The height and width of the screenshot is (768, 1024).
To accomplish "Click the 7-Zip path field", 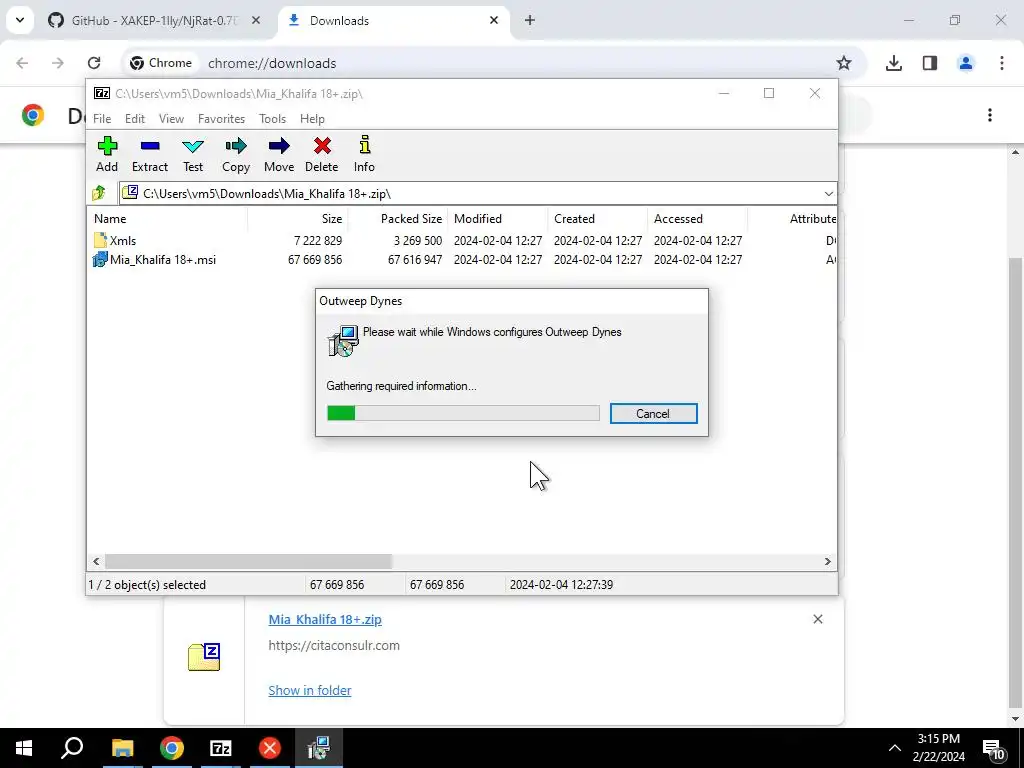I will (x=477, y=193).
